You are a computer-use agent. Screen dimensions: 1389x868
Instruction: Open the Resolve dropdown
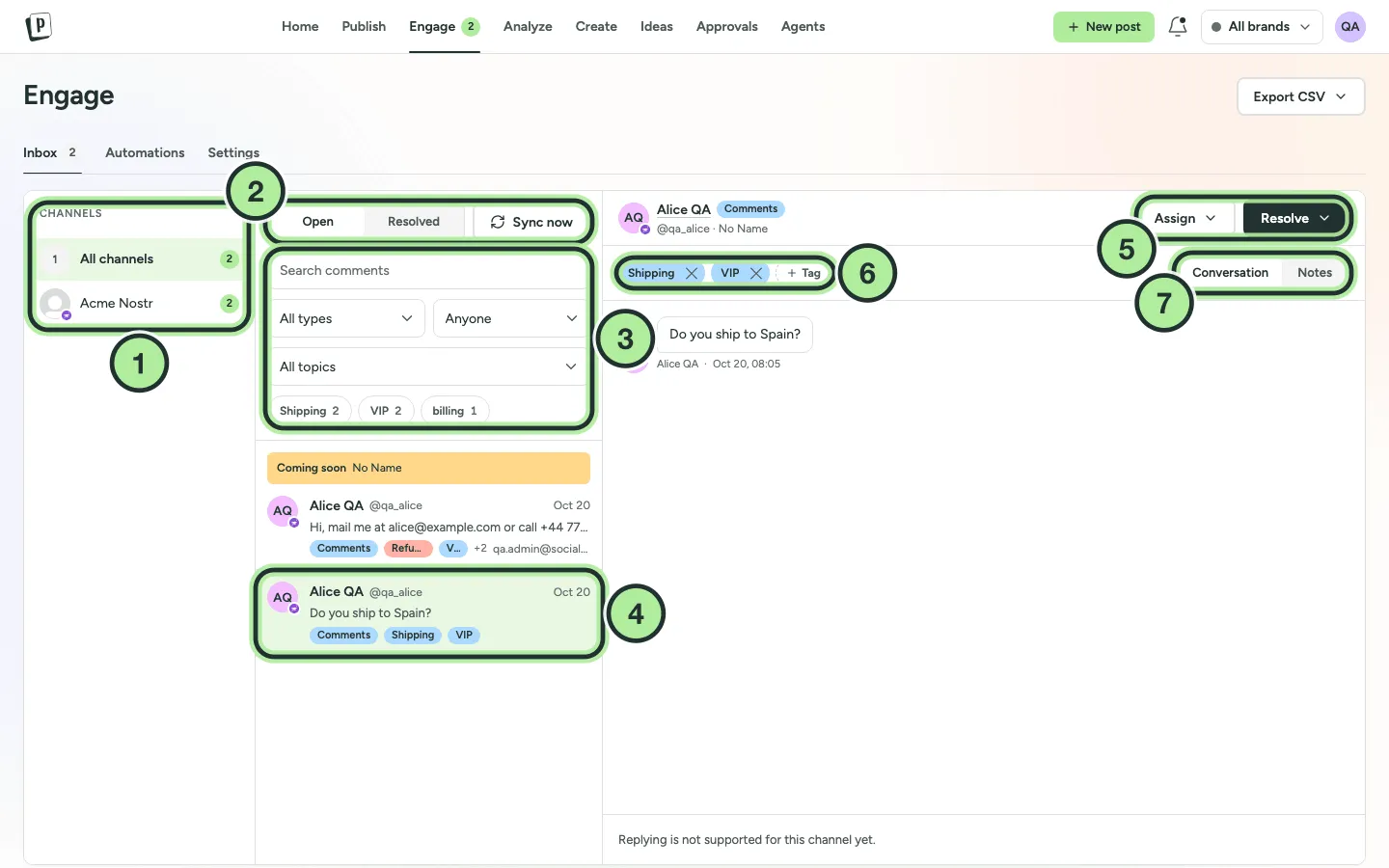tap(1294, 218)
